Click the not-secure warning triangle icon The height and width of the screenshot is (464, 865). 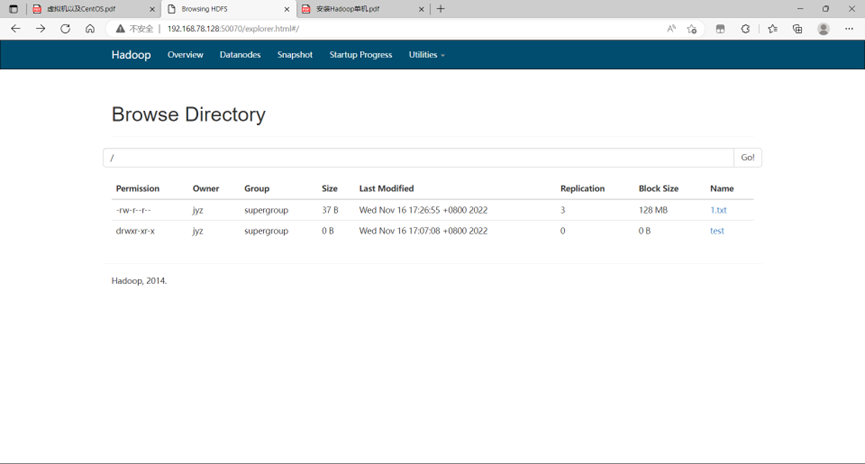[120, 29]
